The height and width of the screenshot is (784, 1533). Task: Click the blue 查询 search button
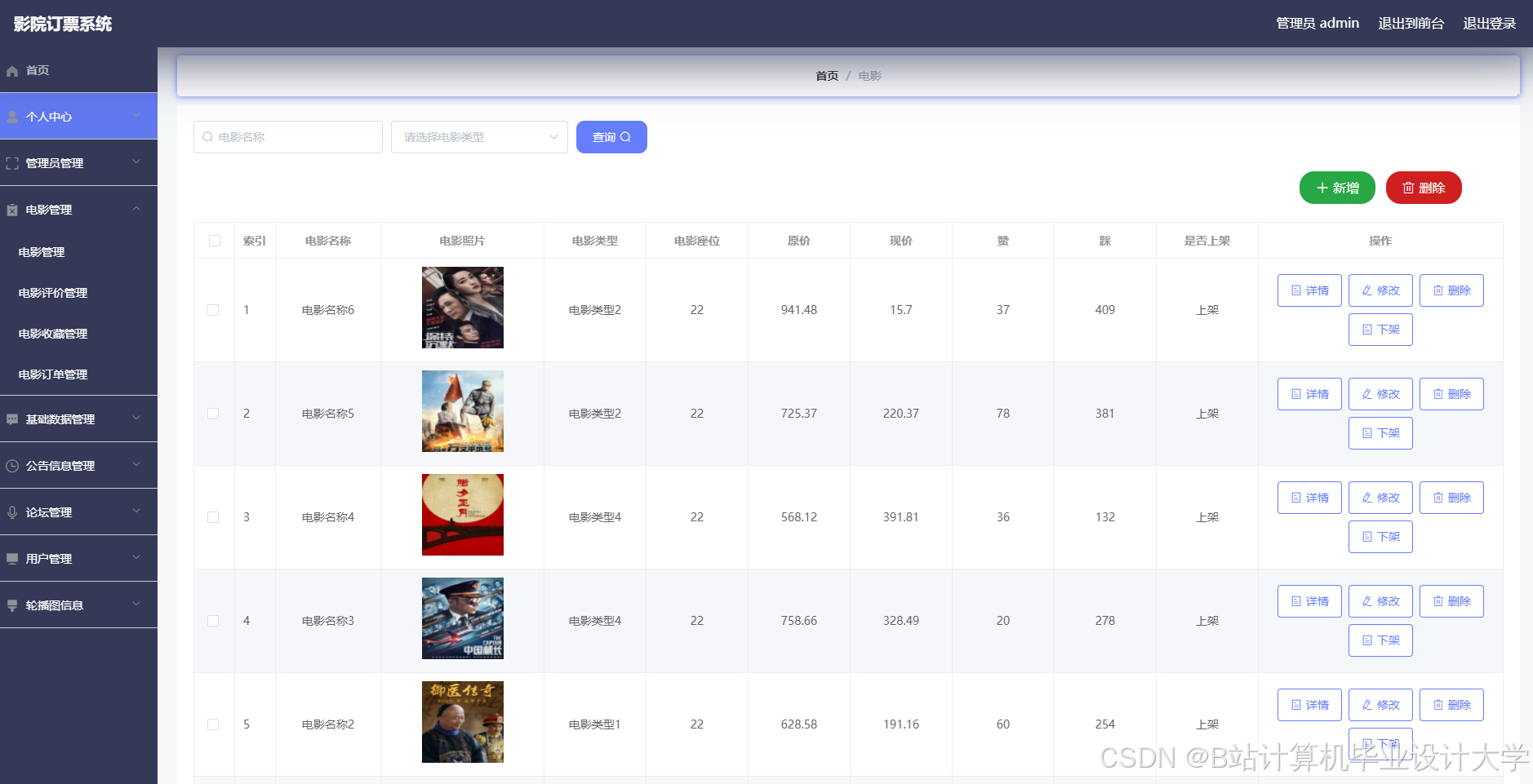[x=611, y=137]
